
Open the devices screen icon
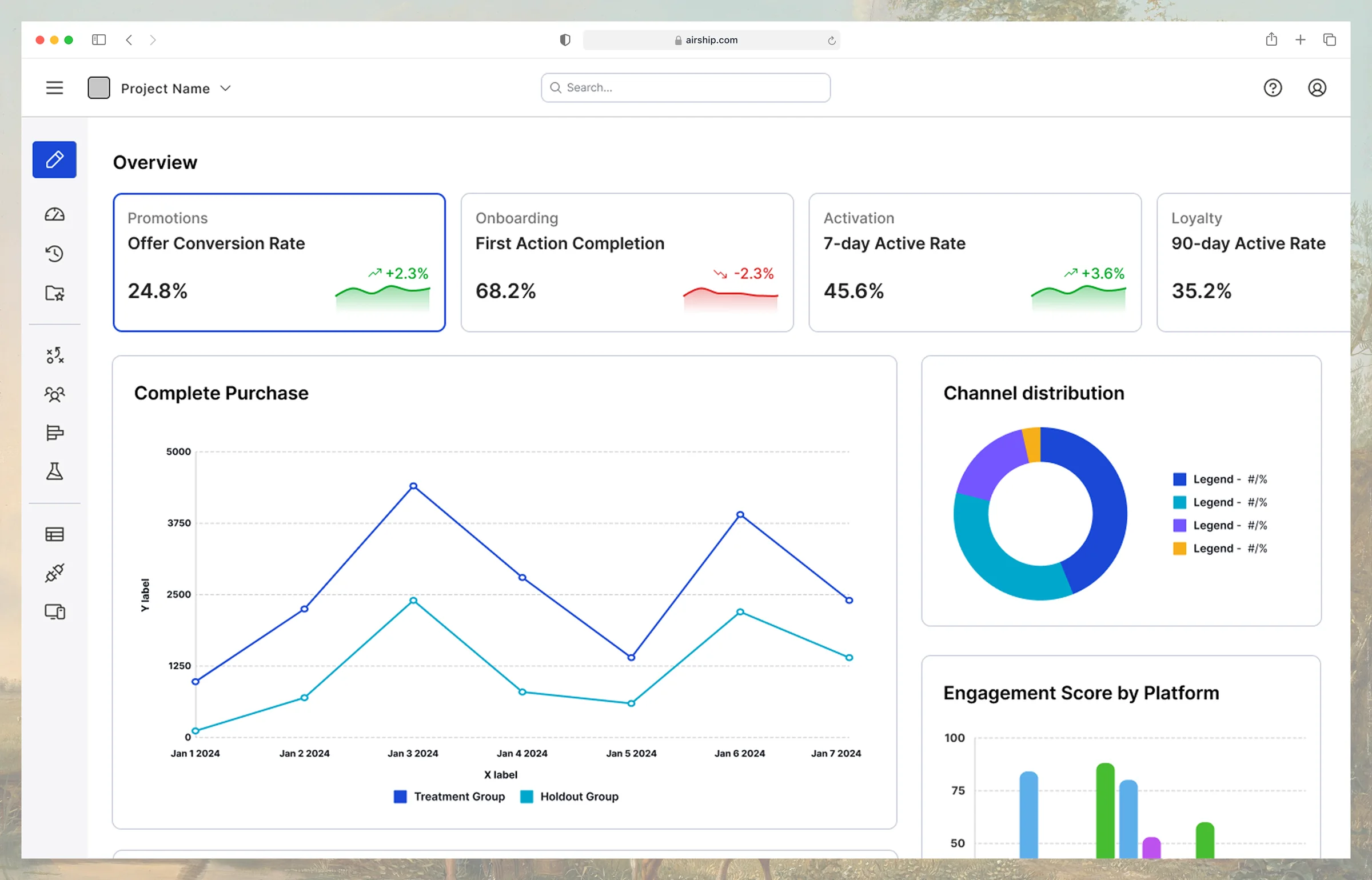pos(55,612)
